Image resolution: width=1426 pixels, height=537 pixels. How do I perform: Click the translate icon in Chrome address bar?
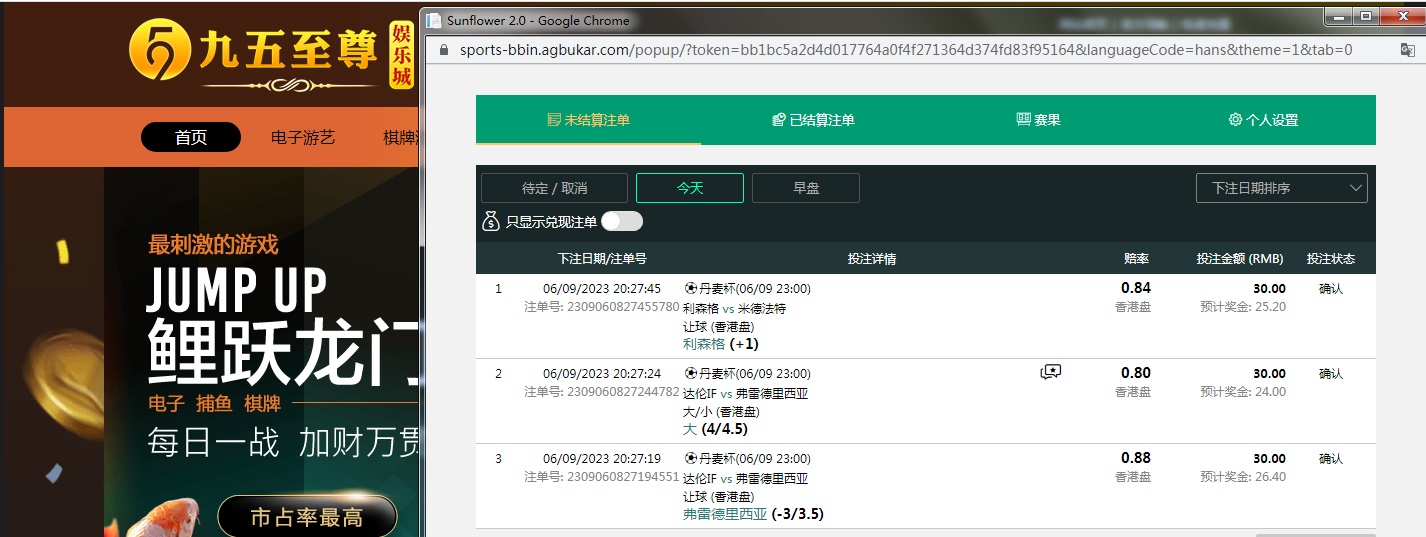(x=1408, y=50)
